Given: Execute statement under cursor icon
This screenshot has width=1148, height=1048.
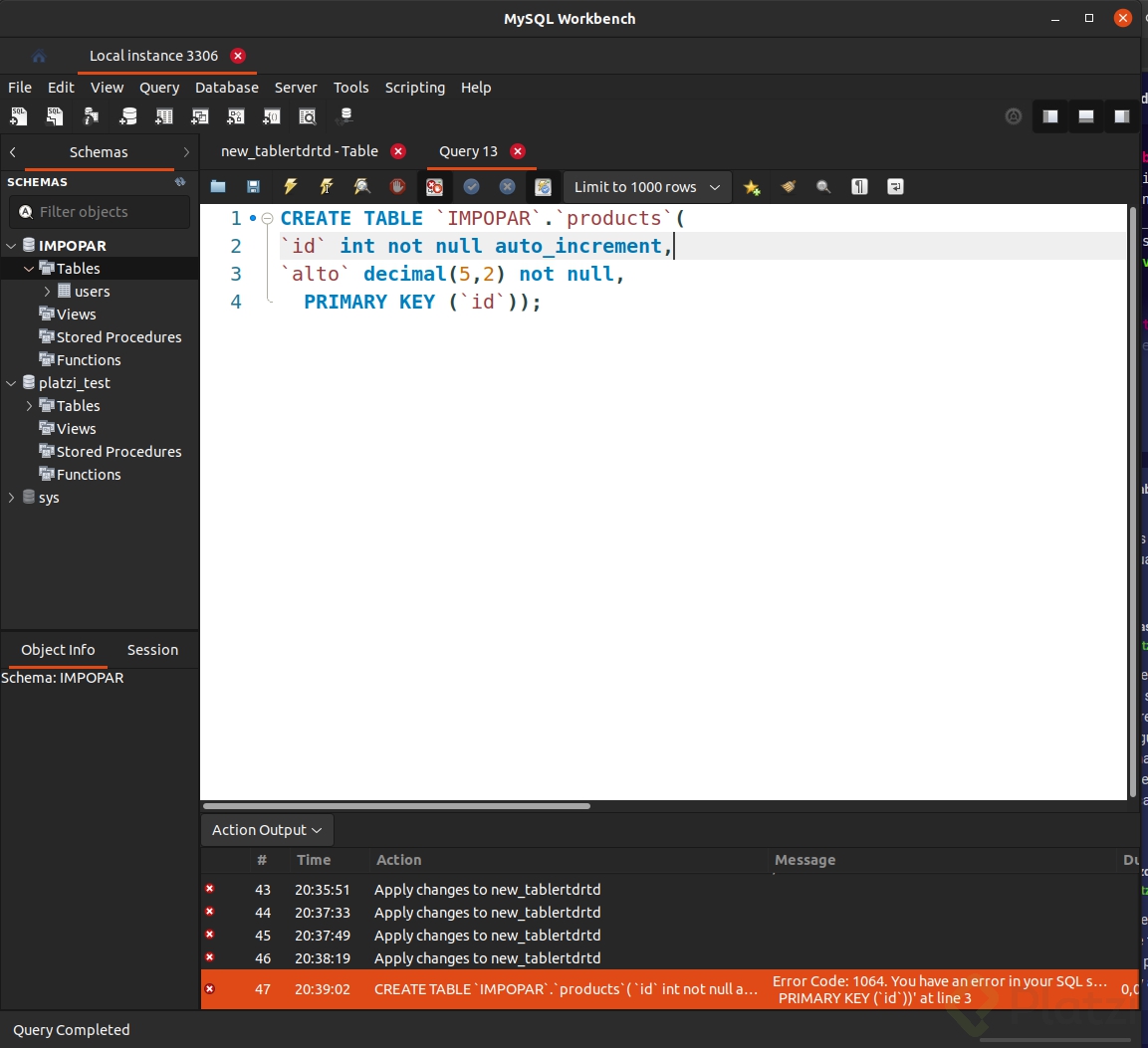Looking at the screenshot, I should 326,187.
